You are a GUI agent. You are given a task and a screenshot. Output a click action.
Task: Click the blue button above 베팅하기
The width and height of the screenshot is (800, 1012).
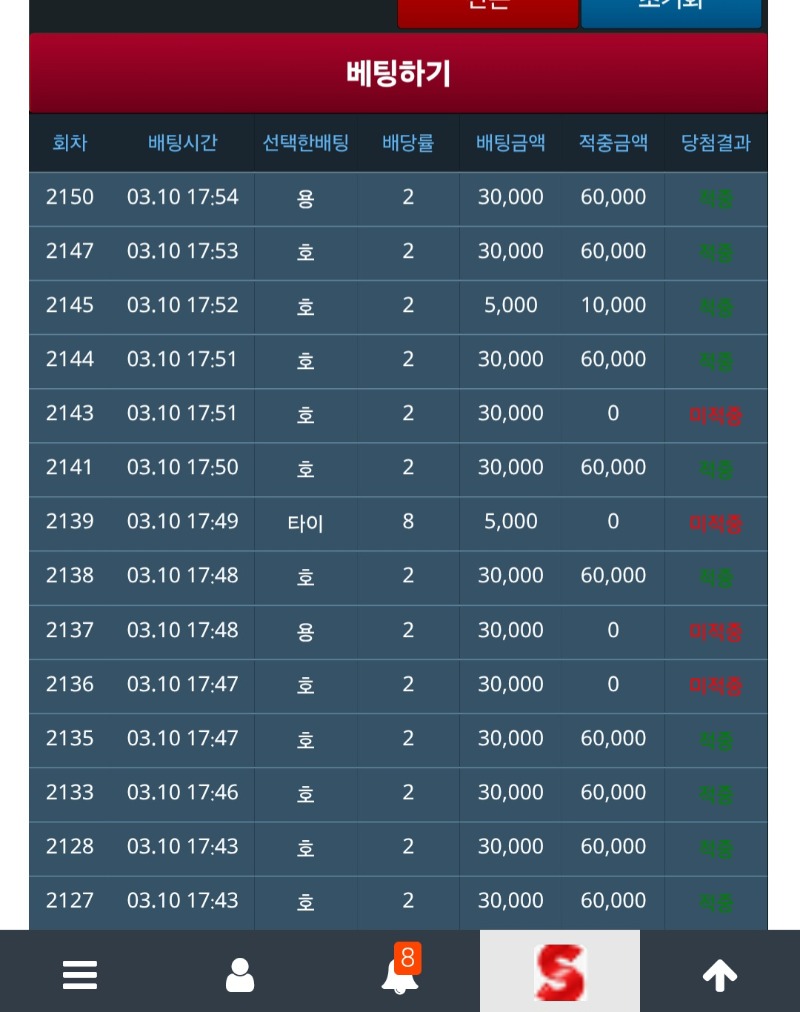(671, 10)
